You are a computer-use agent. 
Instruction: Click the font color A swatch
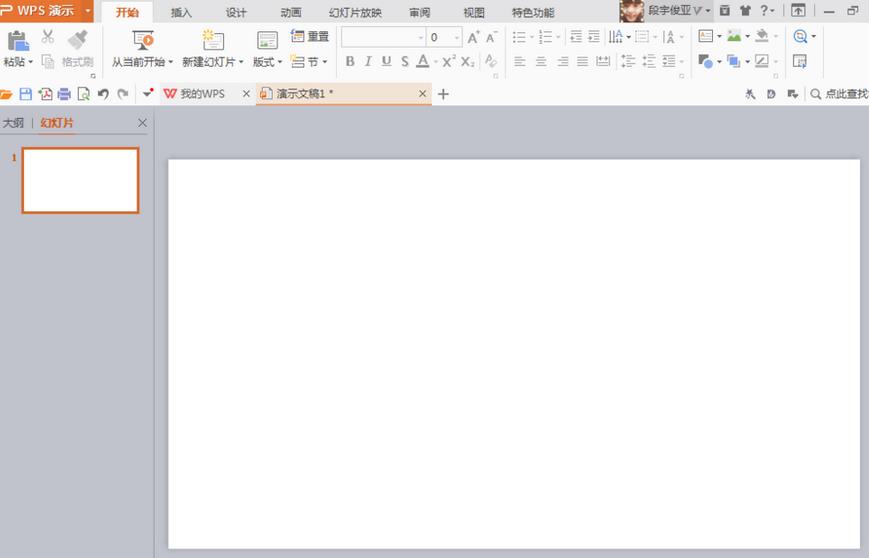point(423,62)
